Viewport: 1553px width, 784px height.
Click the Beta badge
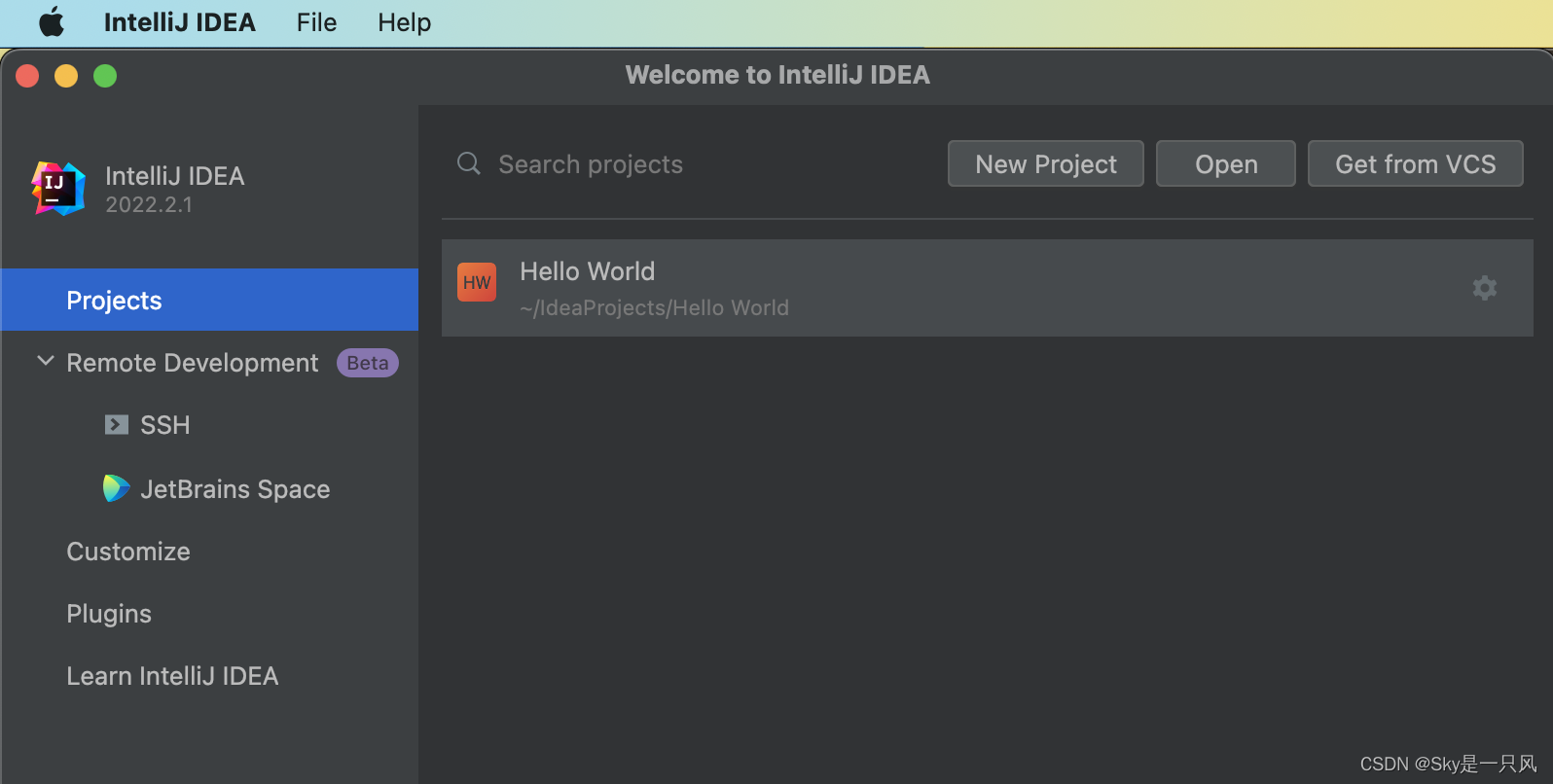point(367,363)
